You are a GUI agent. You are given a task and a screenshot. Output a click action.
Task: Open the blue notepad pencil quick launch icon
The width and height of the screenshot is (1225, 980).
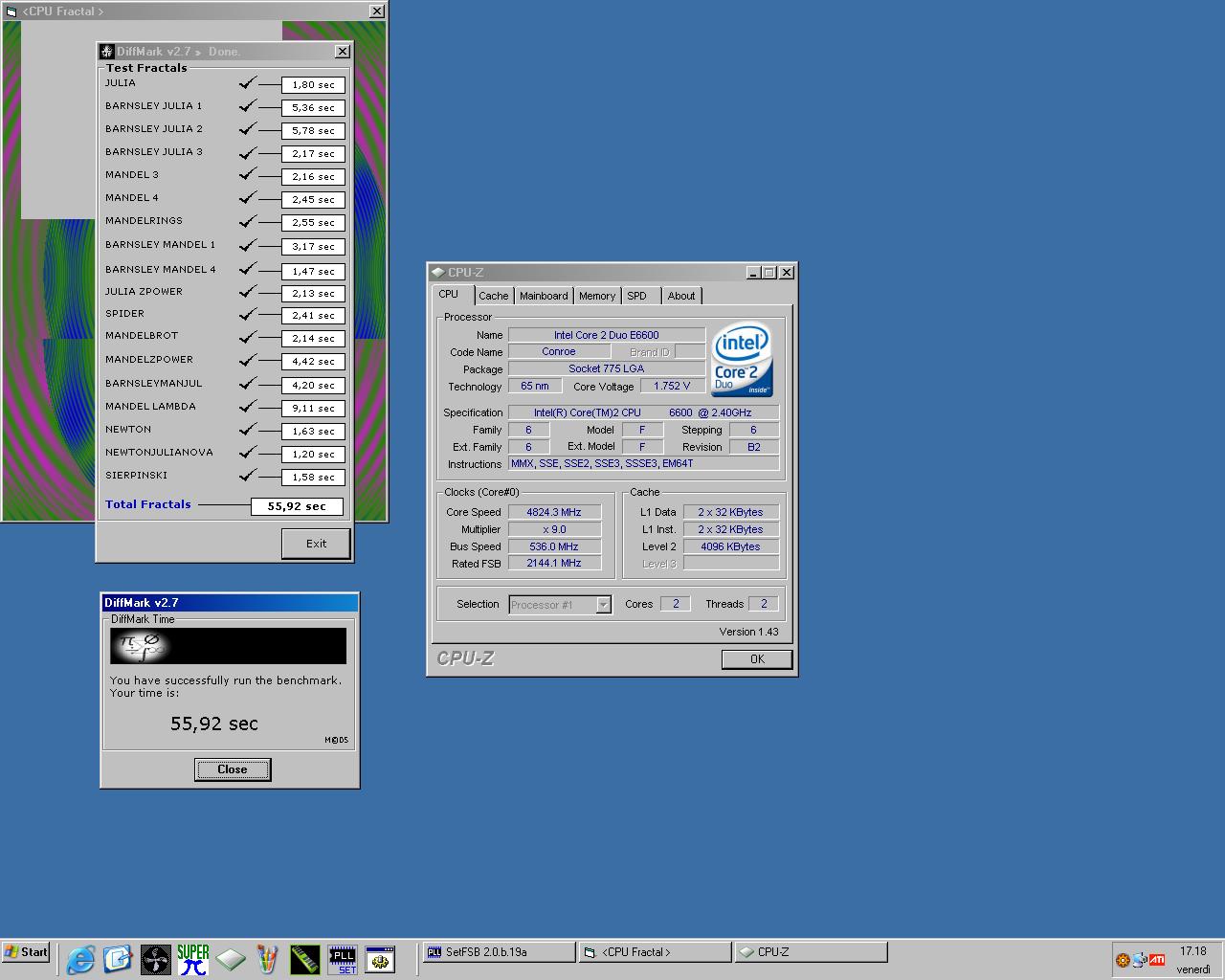(118, 959)
